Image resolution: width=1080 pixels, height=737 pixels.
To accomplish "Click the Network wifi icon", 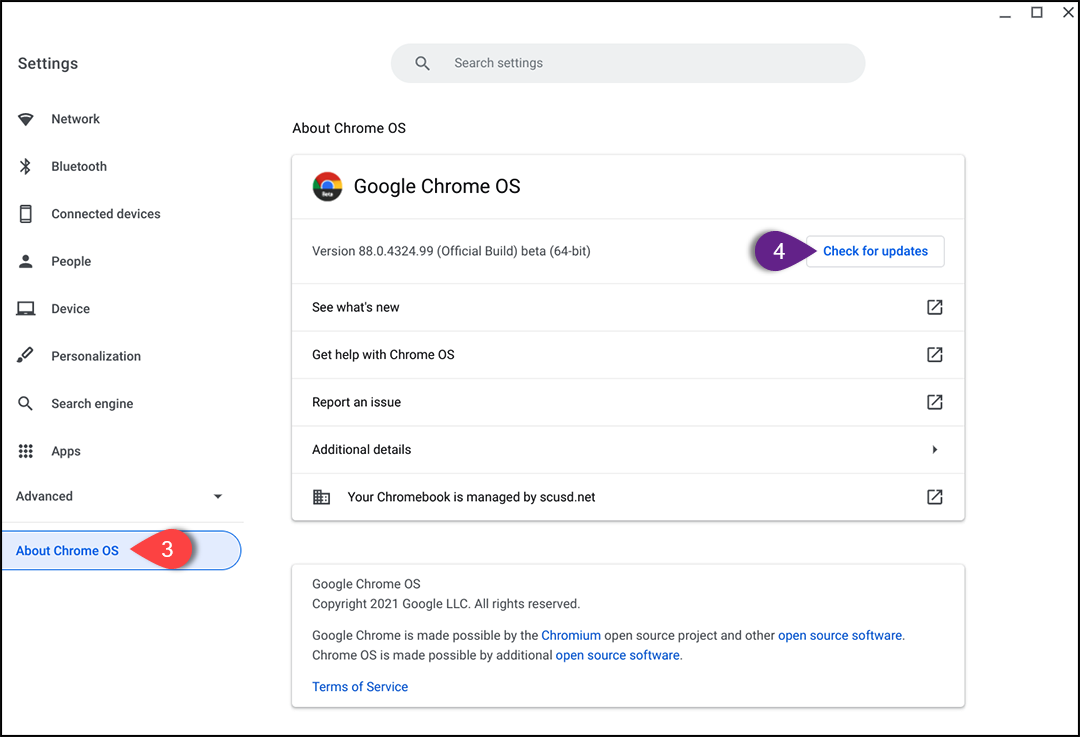I will click(25, 119).
